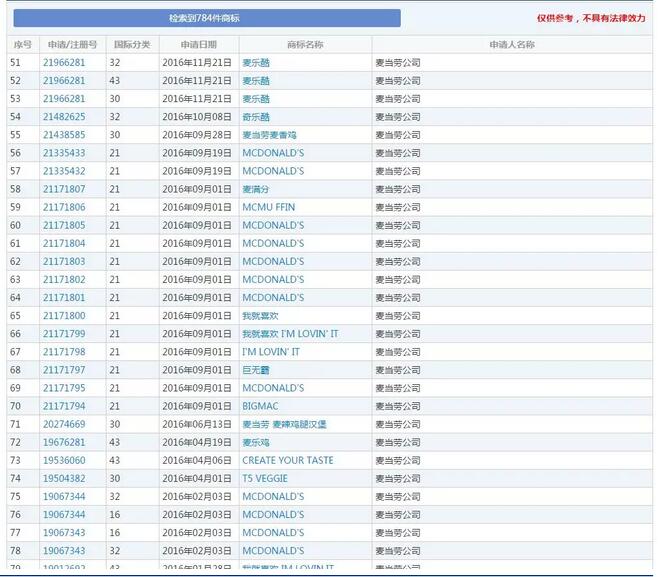Open registration number 20274669

(64, 424)
